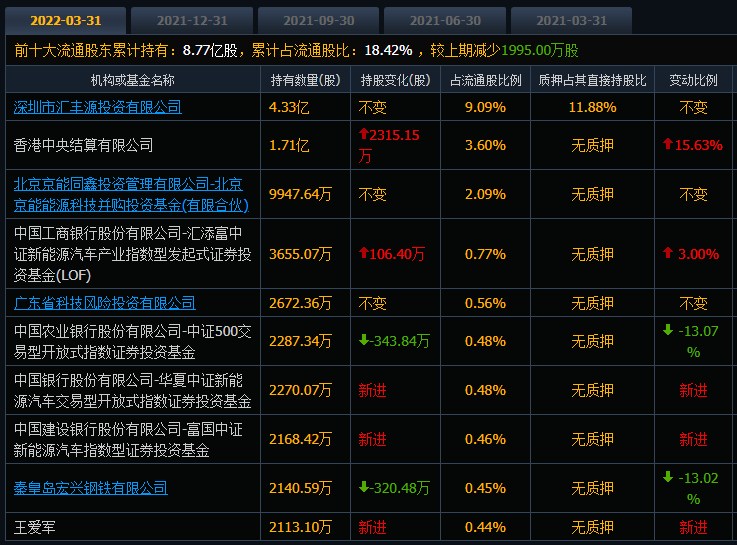The width and height of the screenshot is (737, 545).
Task: Click the 2168.42万 holding value
Action: [x=300, y=439]
